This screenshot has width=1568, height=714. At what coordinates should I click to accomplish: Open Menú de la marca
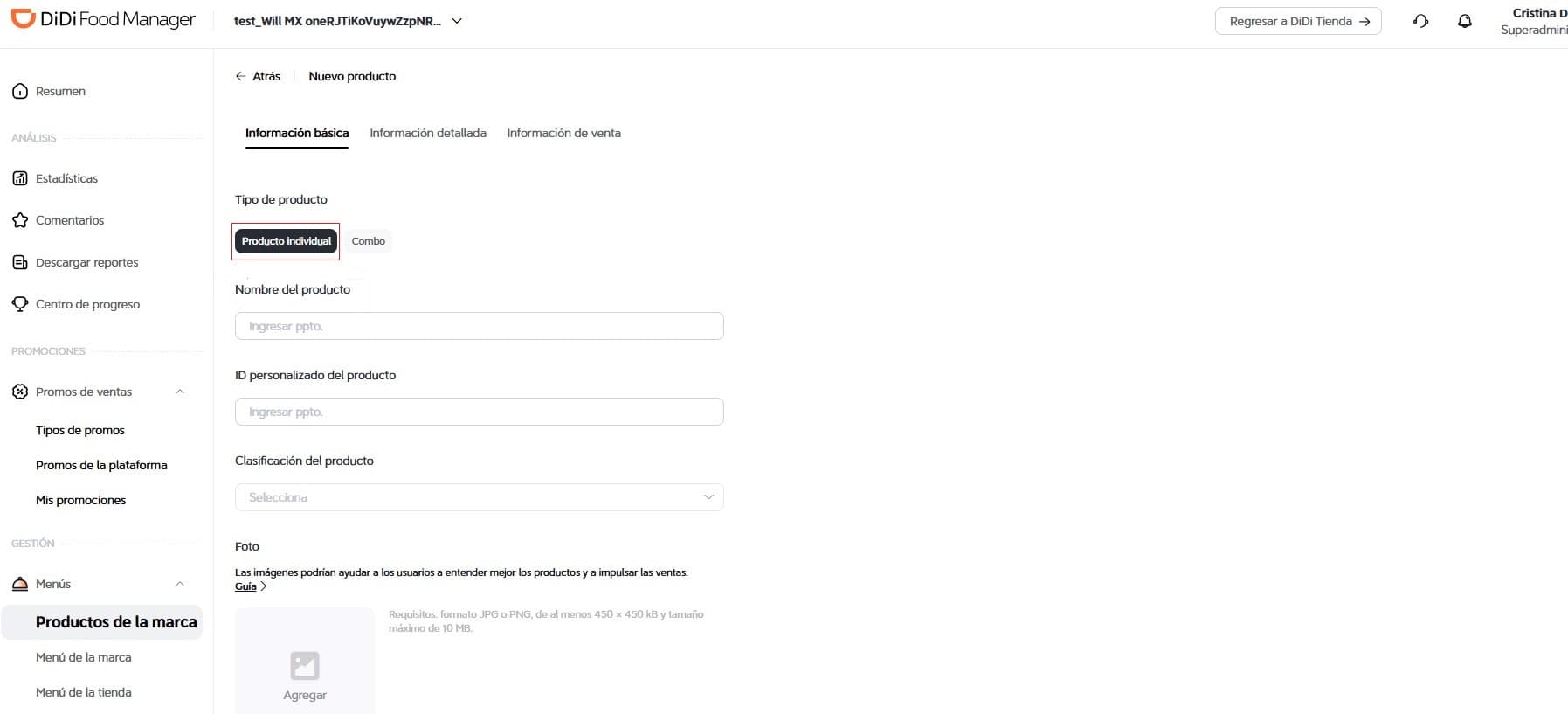(x=84, y=657)
